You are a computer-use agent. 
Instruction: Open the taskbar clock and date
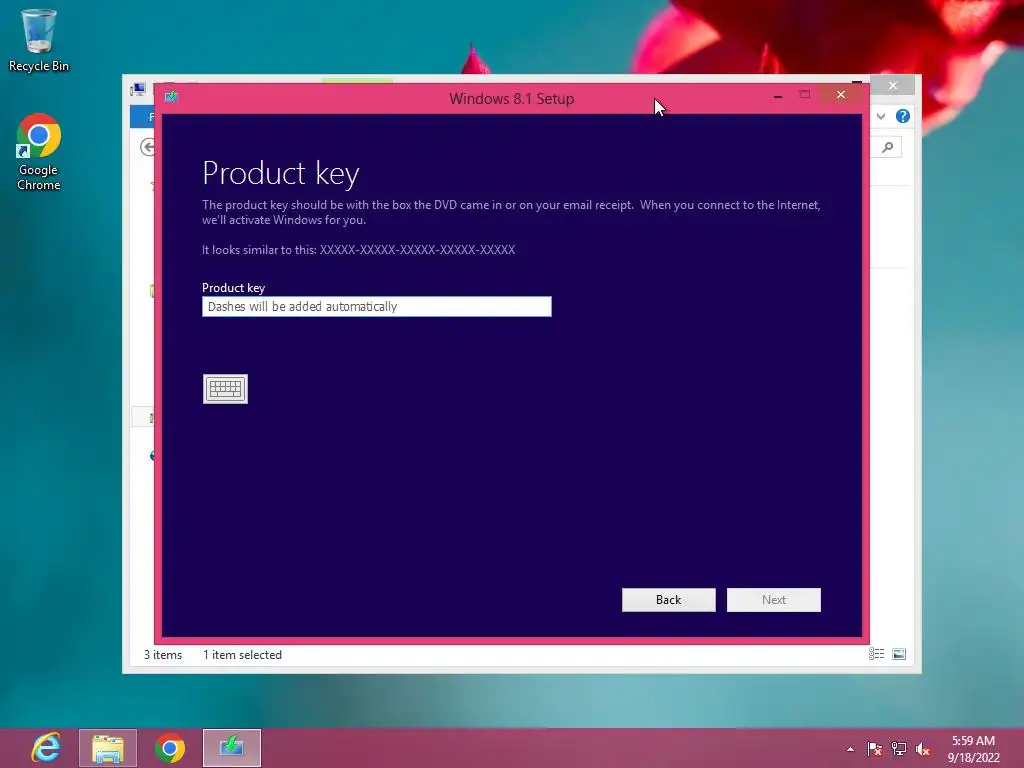pos(973,749)
